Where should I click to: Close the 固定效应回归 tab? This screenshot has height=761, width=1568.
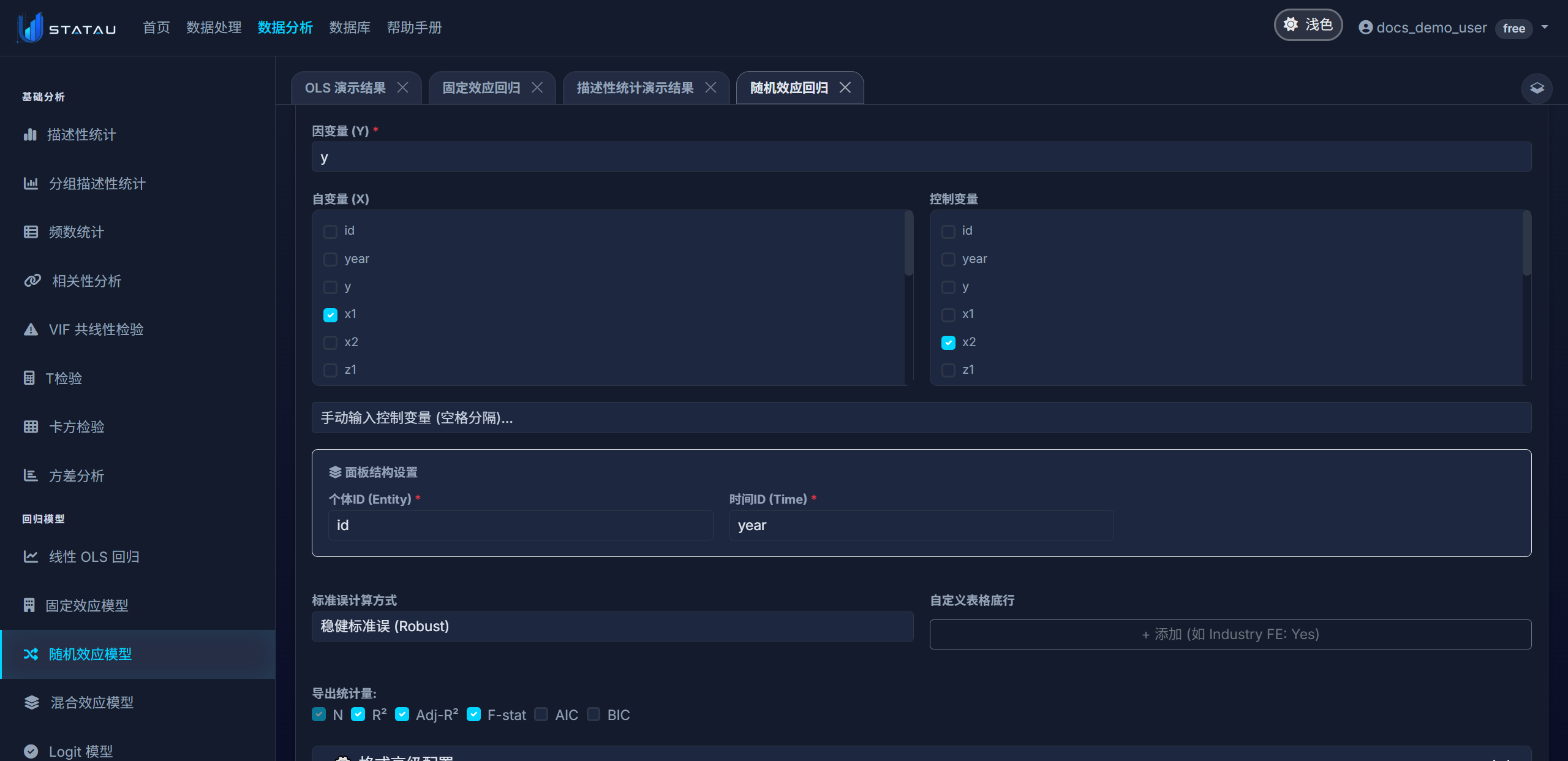click(537, 88)
